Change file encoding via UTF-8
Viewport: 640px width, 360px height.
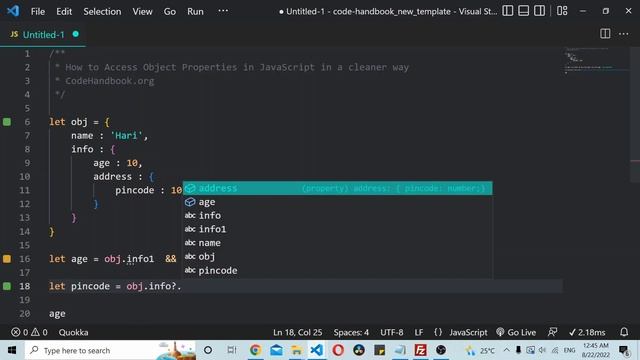pyautogui.click(x=391, y=332)
